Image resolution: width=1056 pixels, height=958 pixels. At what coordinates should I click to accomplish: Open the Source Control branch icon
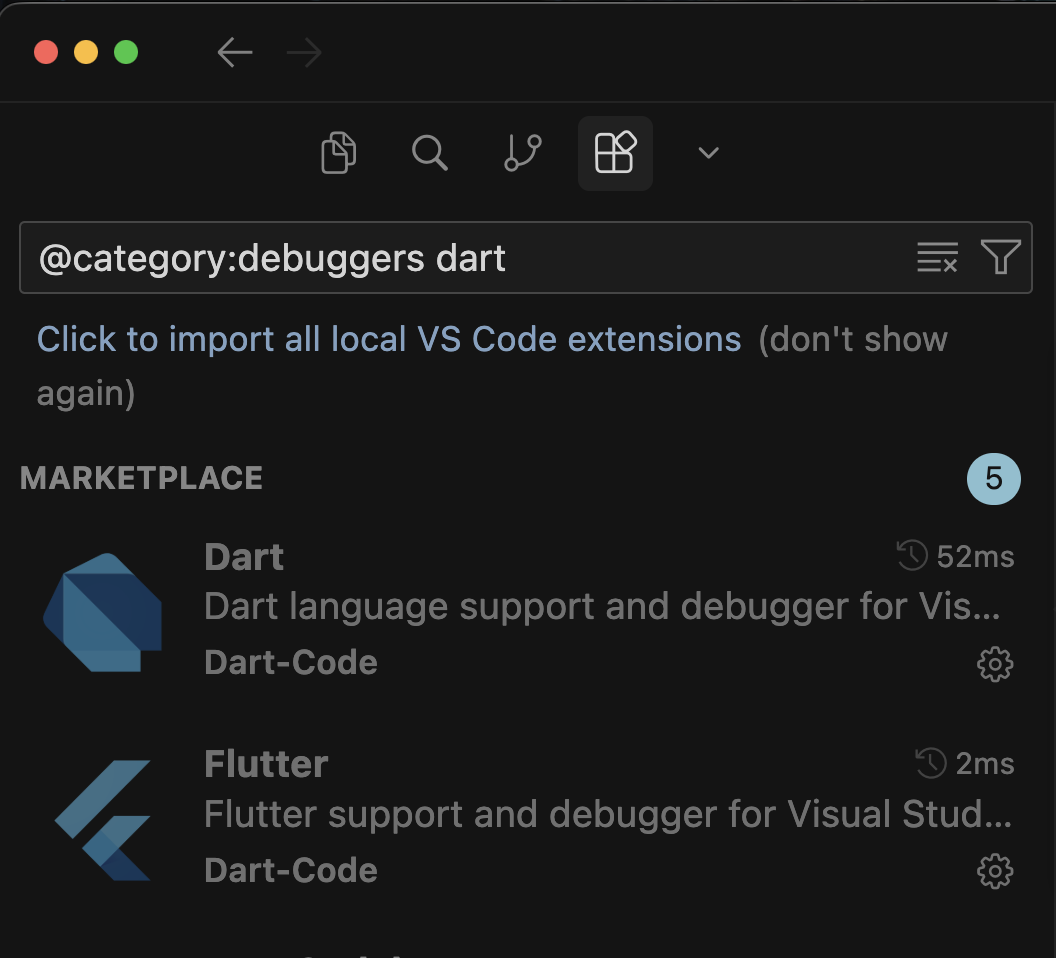(x=523, y=153)
